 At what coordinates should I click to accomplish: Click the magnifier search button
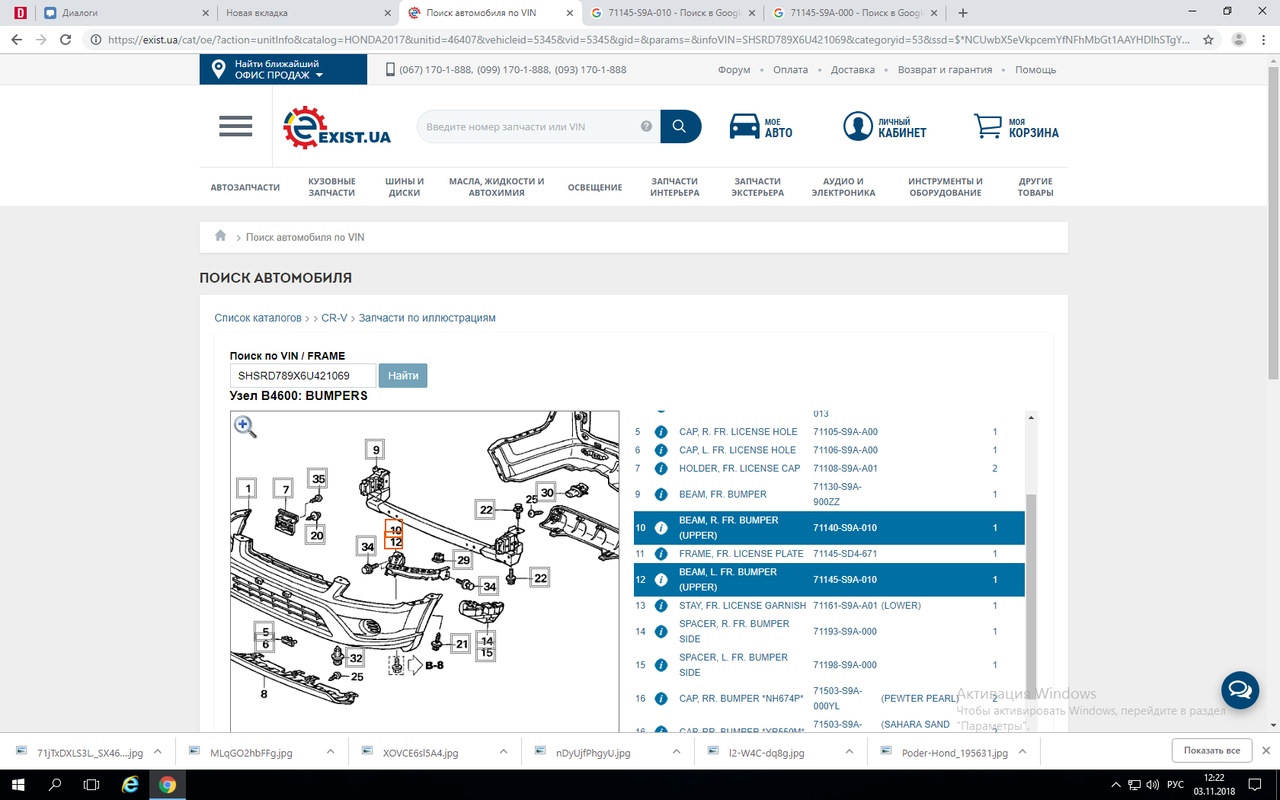[680, 127]
